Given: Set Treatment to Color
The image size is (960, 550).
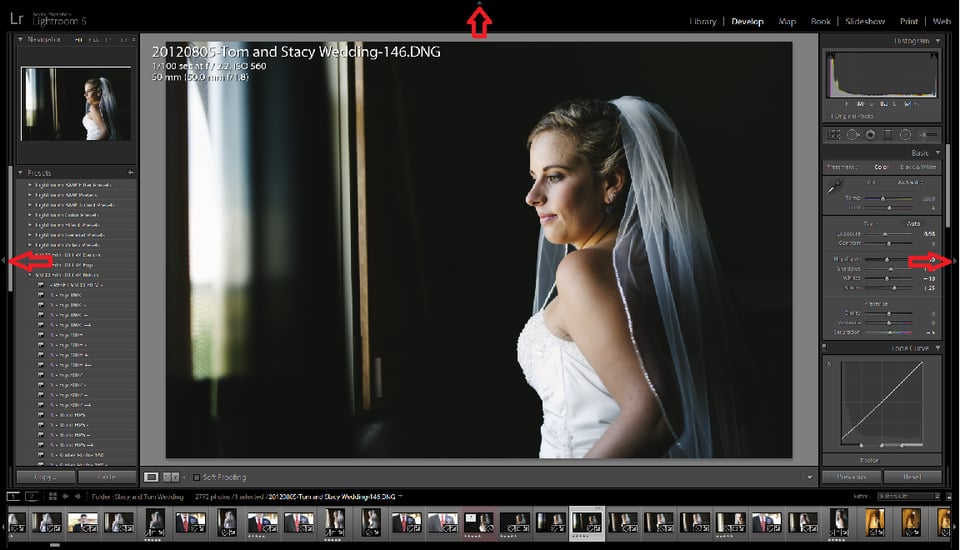Looking at the screenshot, I should point(881,167).
